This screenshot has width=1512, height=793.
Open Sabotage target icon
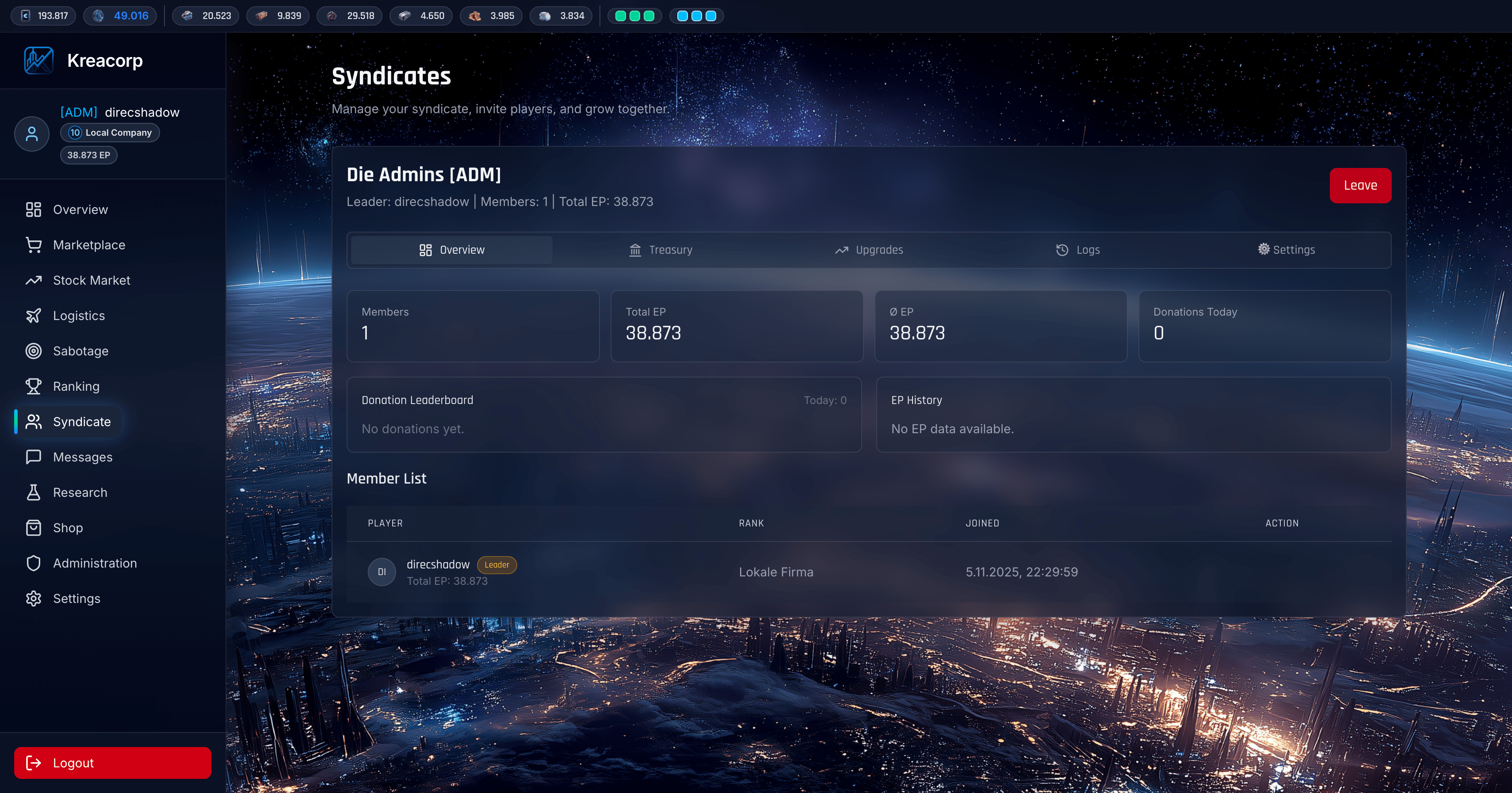(34, 351)
